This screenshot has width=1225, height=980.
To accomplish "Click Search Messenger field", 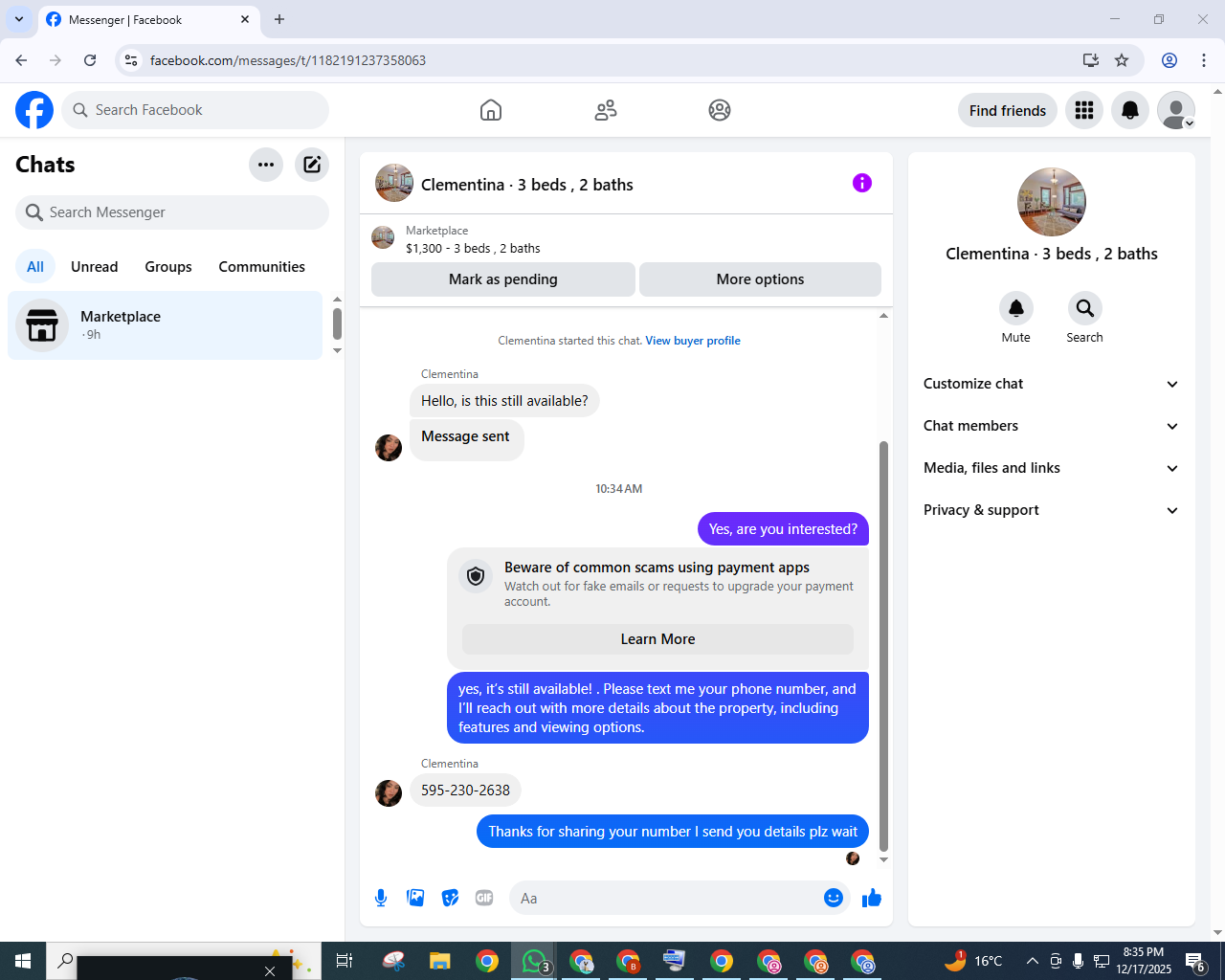I will (x=172, y=212).
